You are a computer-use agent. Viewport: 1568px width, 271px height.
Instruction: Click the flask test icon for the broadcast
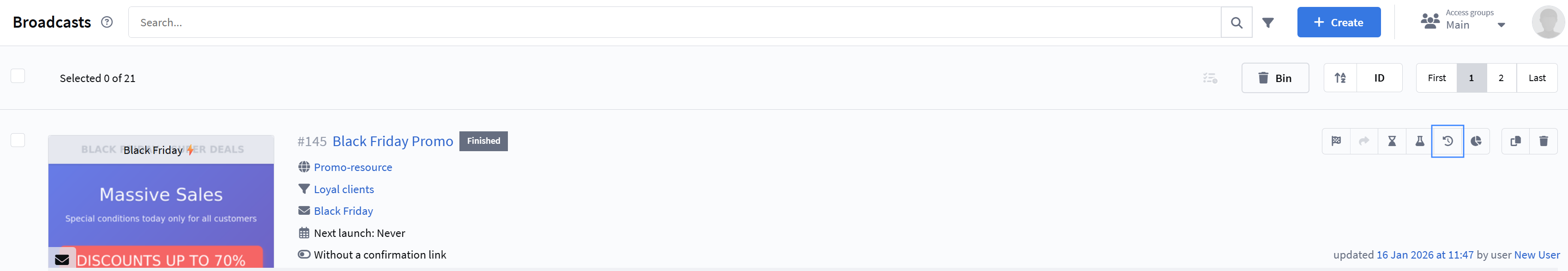pyautogui.click(x=1419, y=141)
